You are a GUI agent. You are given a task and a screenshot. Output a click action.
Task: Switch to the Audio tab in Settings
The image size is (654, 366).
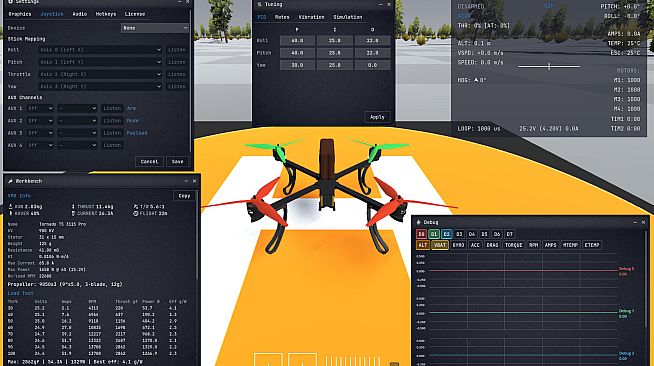(x=80, y=14)
